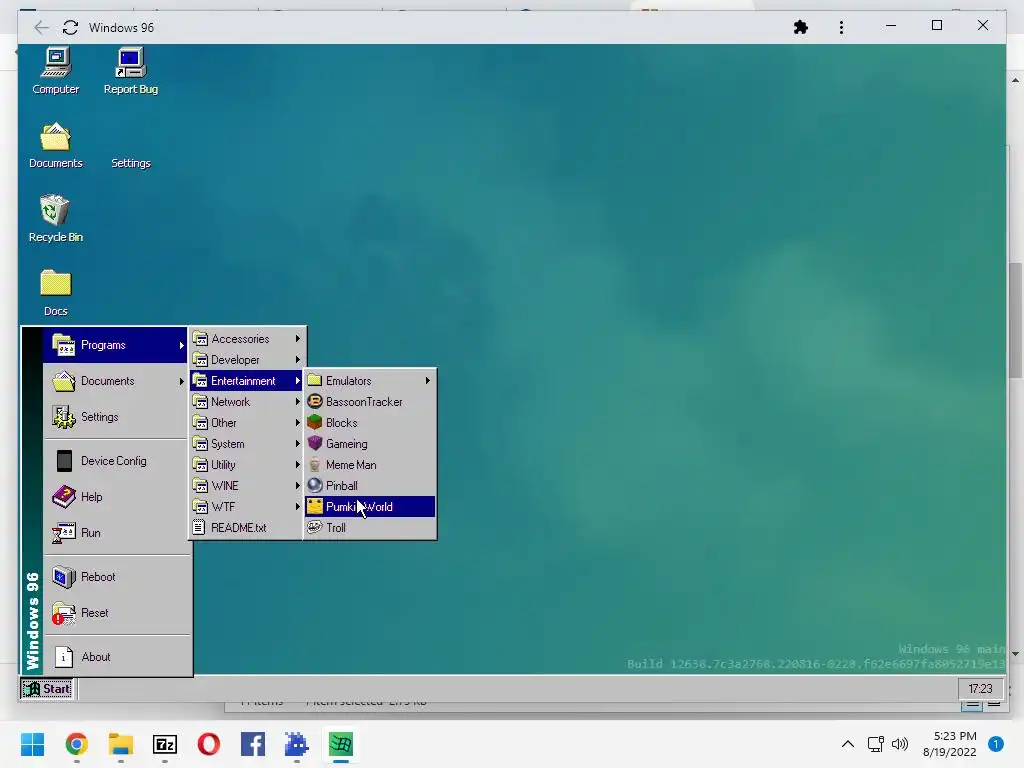The width and height of the screenshot is (1024, 768).
Task: Launch the Gameing purple cube icon
Action: 315,443
